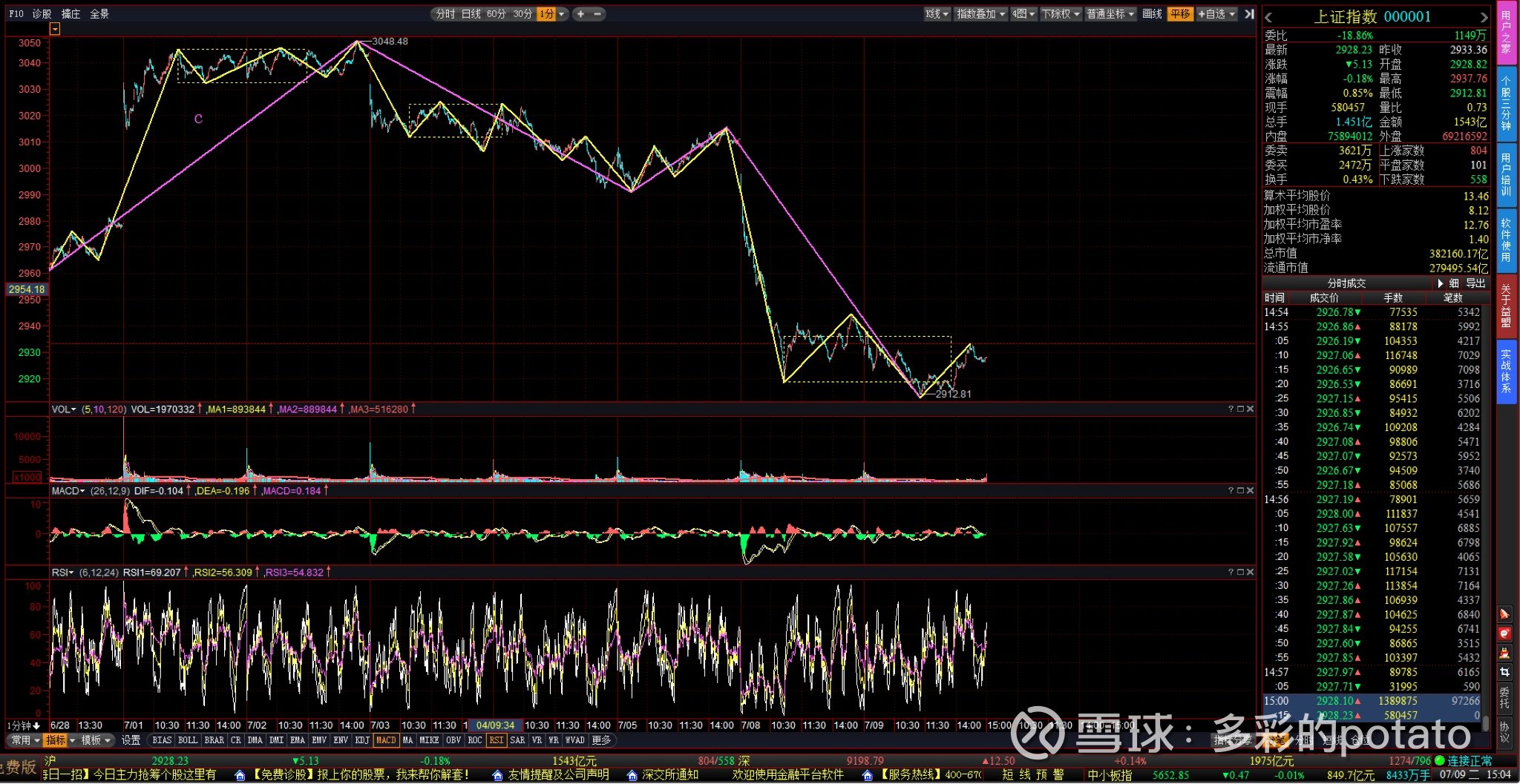1520x784 pixels.
Task: Click the 设置 settings button
Action: point(131,740)
